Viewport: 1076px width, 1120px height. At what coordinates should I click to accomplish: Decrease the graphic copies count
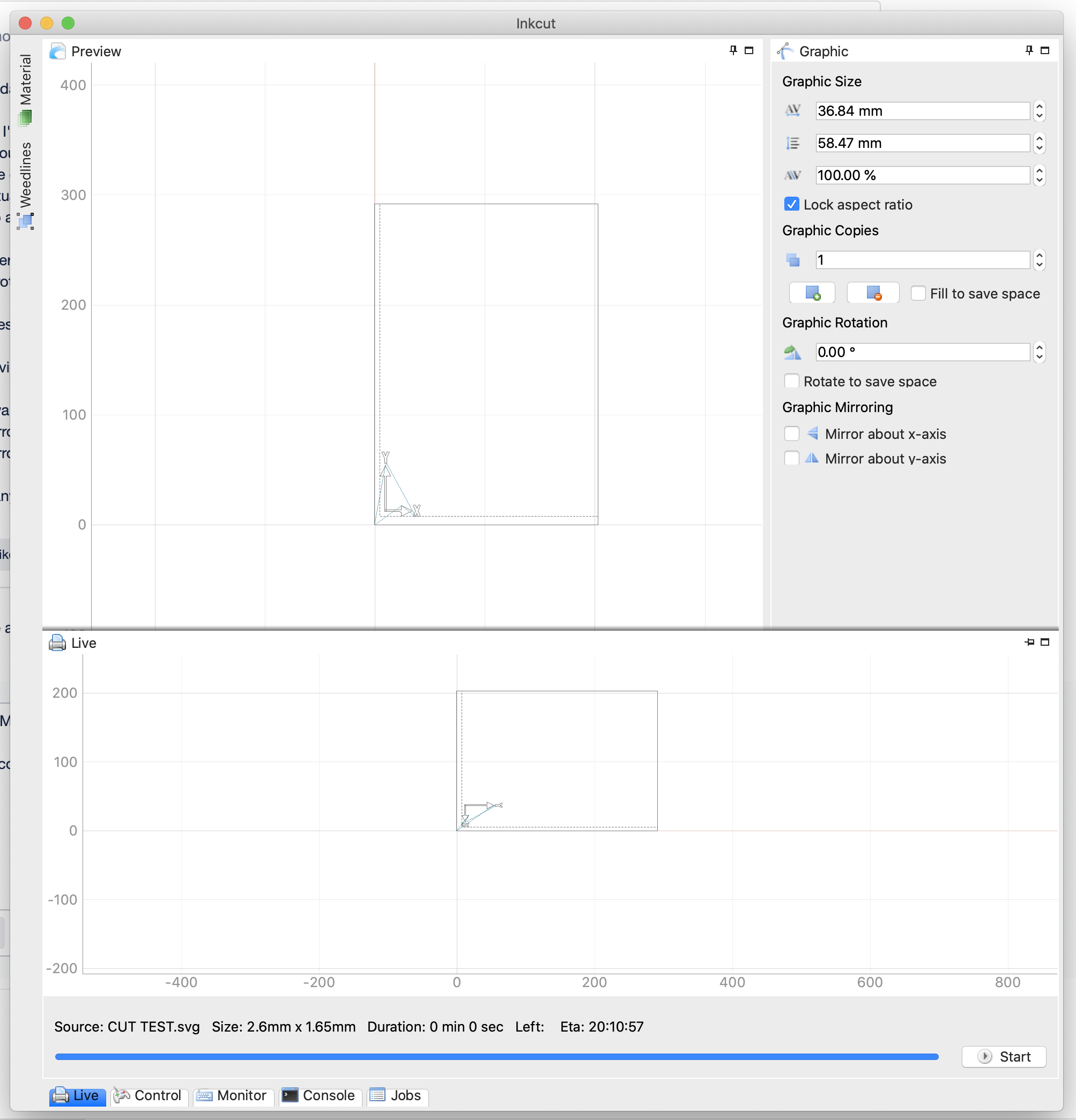1040,265
